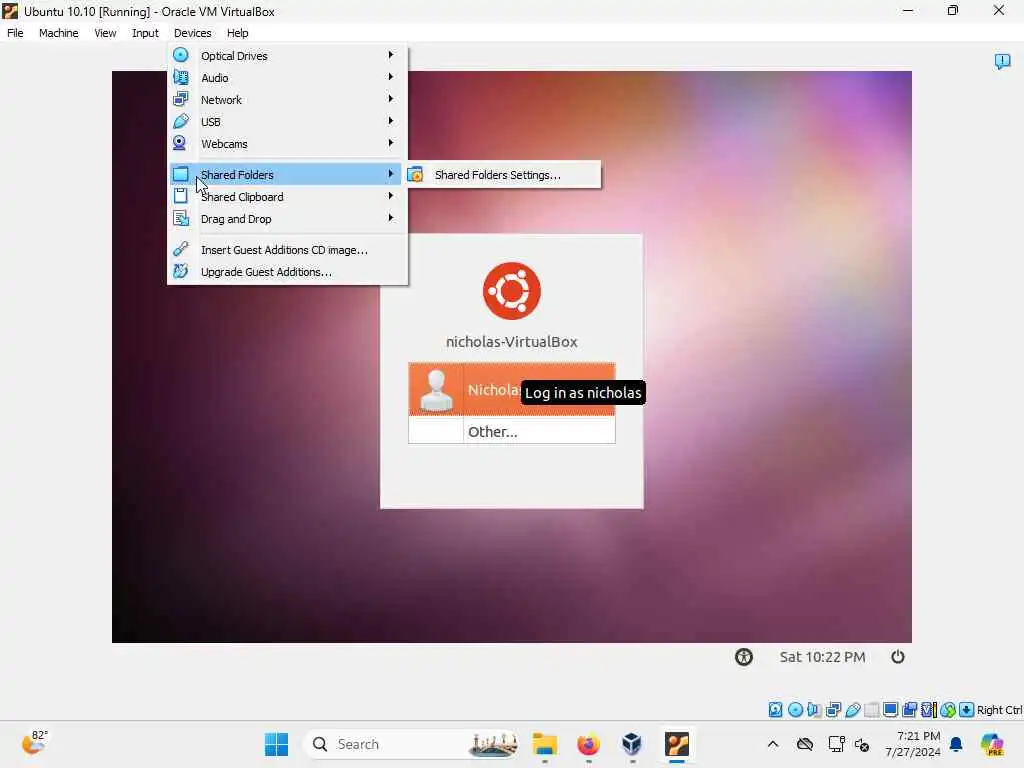Expand the Drag and Drop submenu arrow
The height and width of the screenshot is (768, 1024).
click(x=391, y=218)
